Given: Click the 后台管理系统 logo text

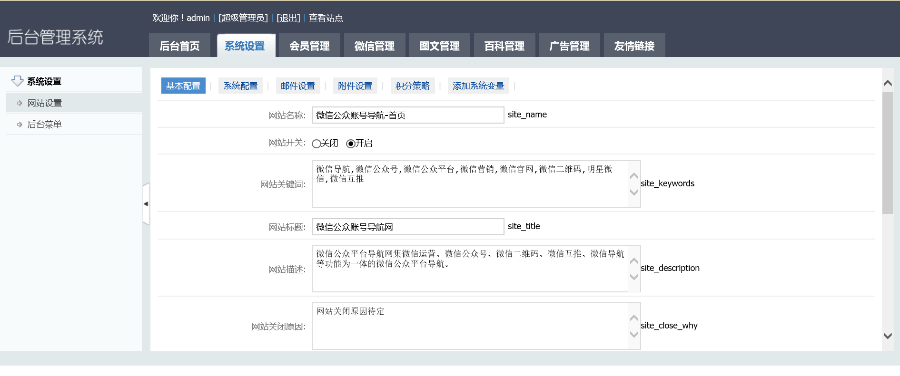Looking at the screenshot, I should 55,37.
